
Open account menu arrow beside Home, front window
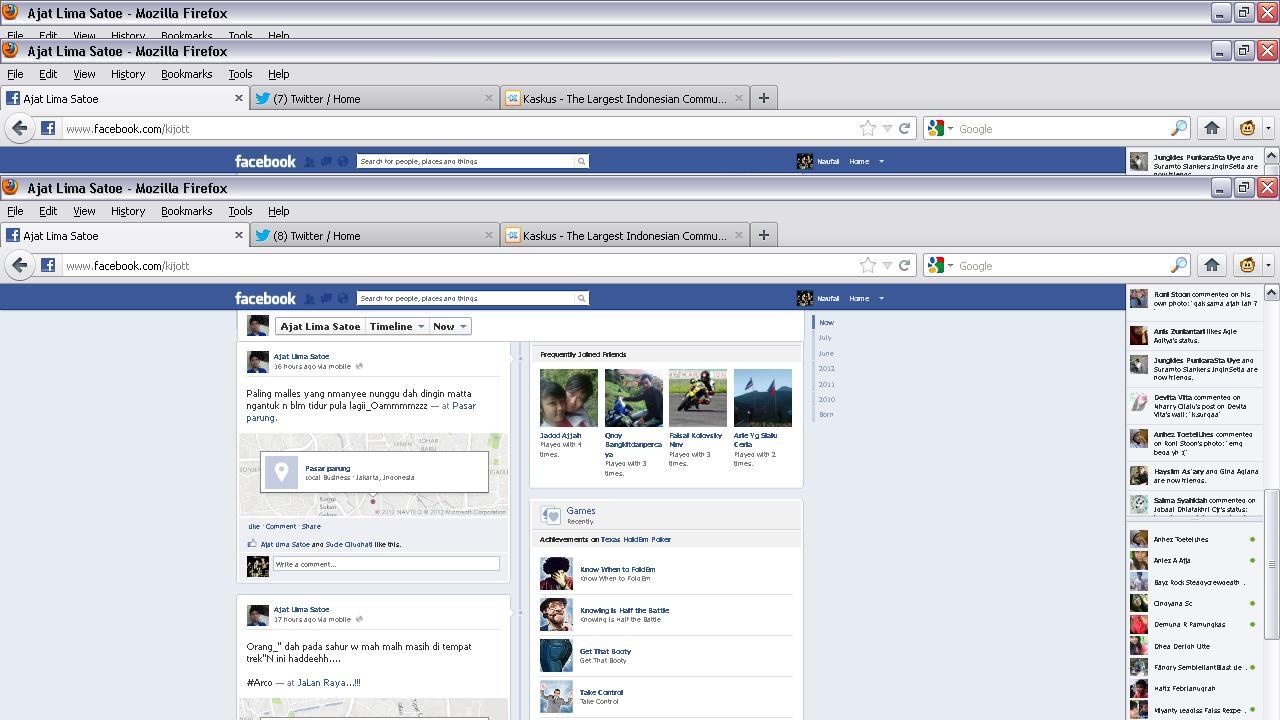(881, 298)
